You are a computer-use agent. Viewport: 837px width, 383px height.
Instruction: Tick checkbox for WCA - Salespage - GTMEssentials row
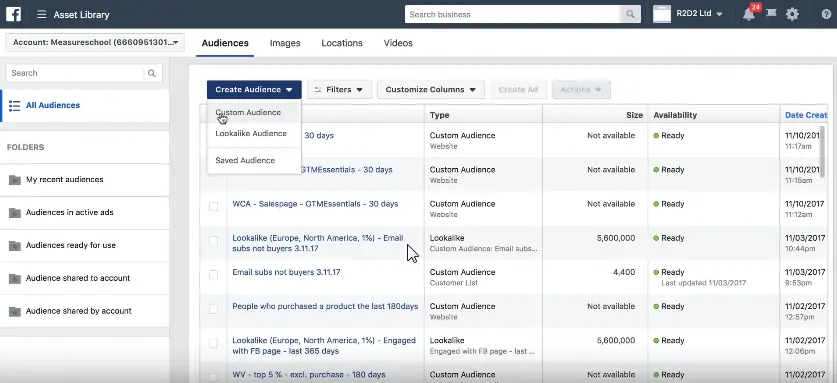click(x=214, y=206)
